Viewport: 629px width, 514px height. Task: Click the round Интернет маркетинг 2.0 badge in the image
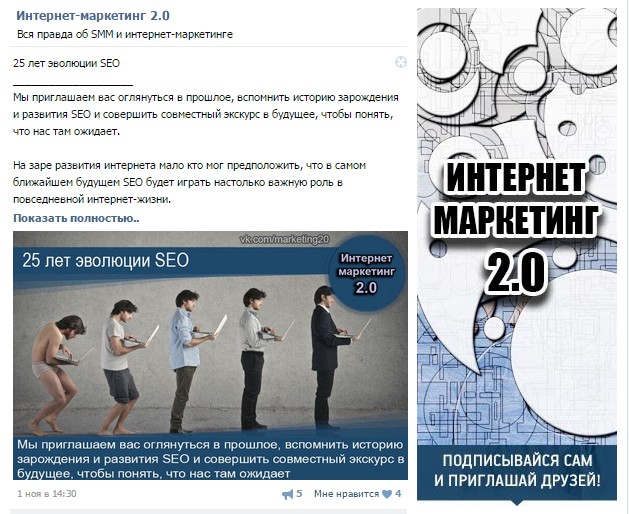366,273
